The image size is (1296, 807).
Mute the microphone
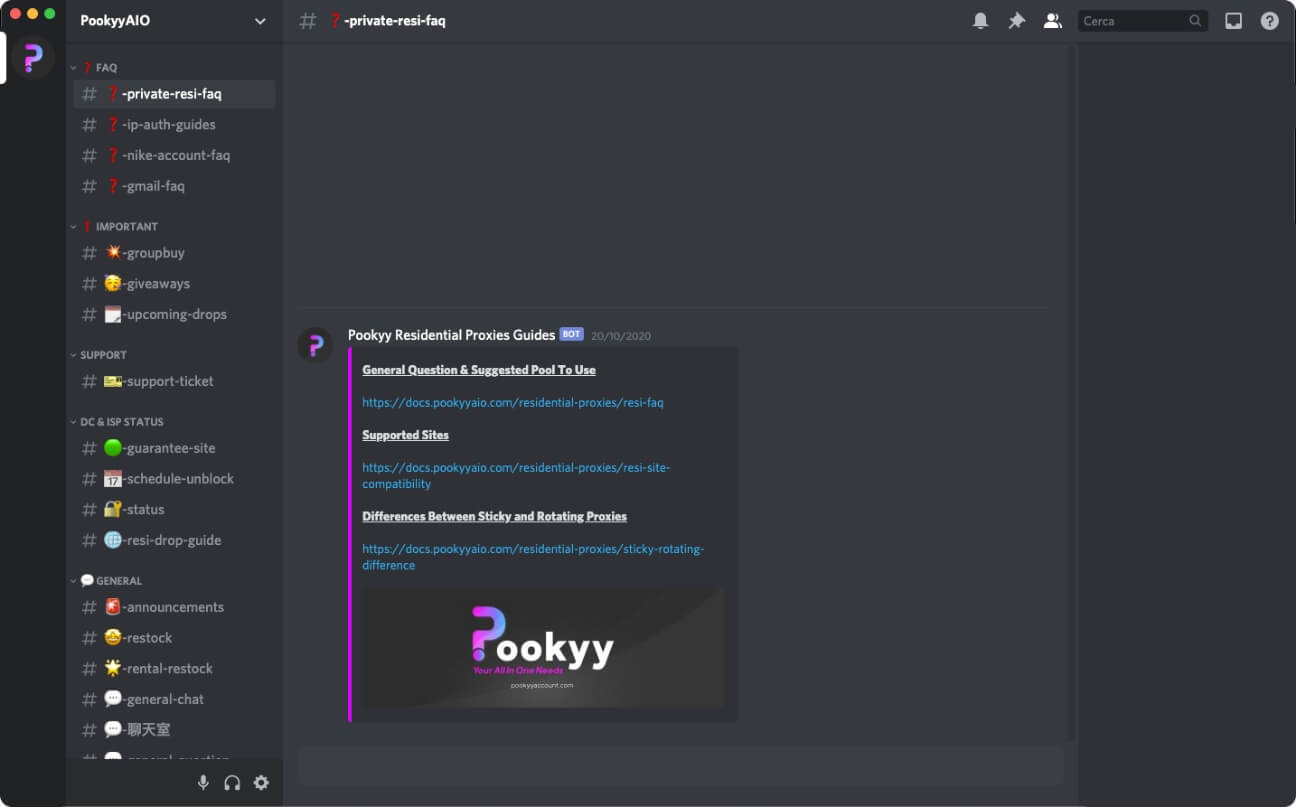click(x=203, y=783)
